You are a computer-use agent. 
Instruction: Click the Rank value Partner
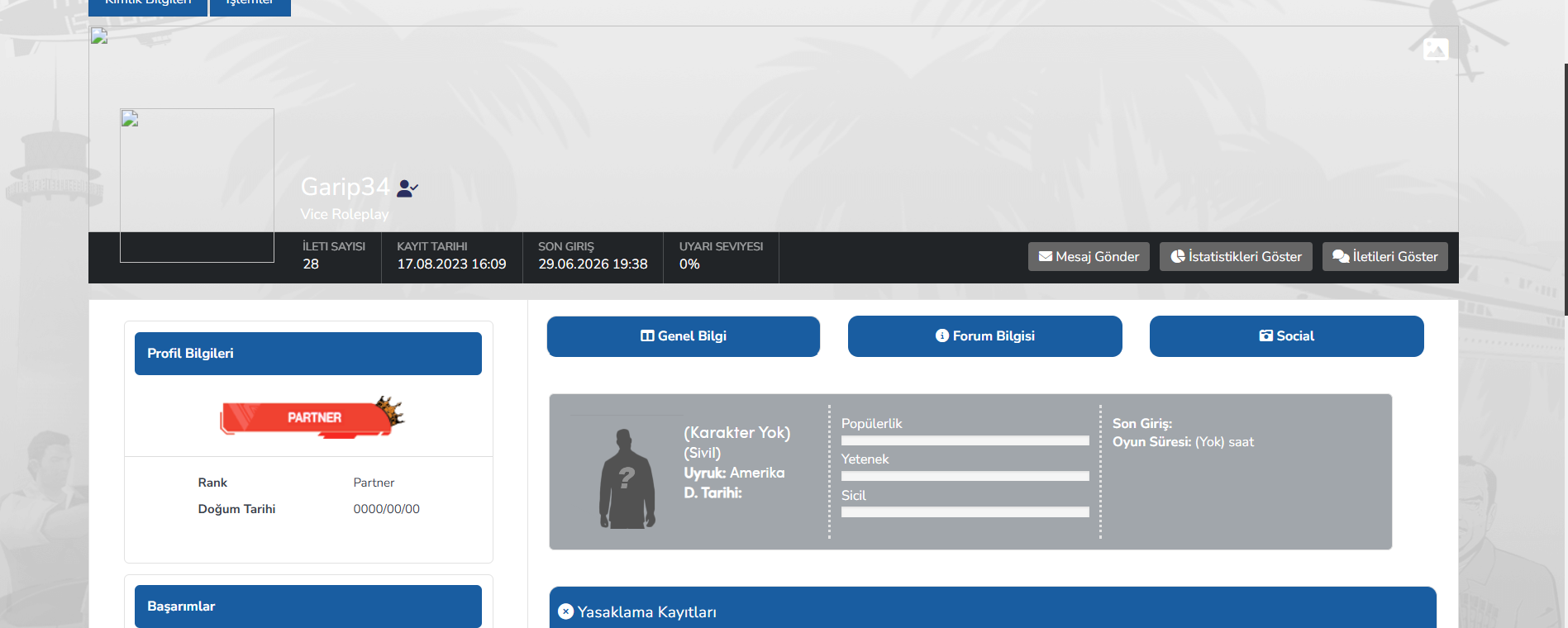[374, 483]
